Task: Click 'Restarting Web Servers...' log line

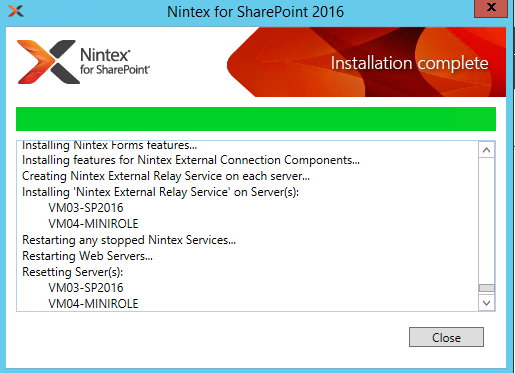Action: point(87,256)
